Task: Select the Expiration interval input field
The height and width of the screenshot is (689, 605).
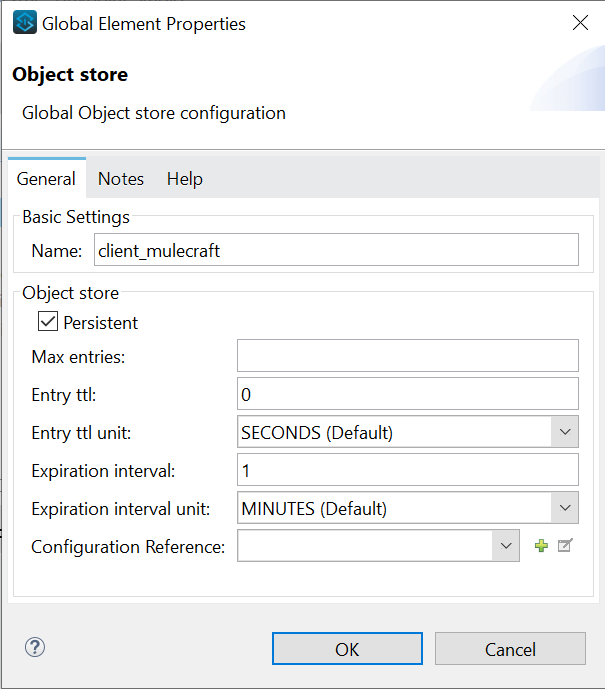Action: 407,470
